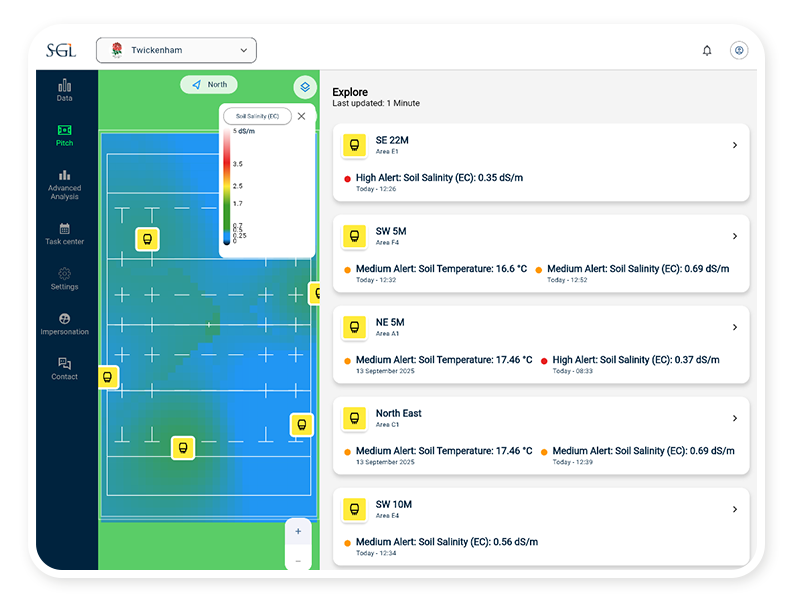Click the sensor marker at pitch bottom center
Viewport: 800px width, 600px height.
coord(182,448)
